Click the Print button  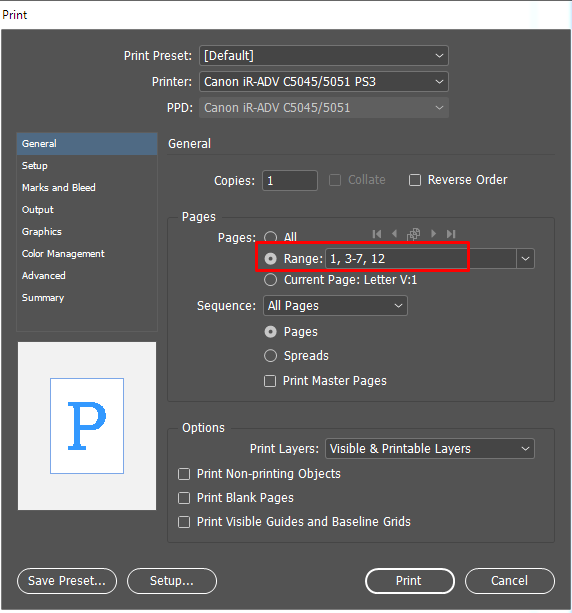point(409,581)
